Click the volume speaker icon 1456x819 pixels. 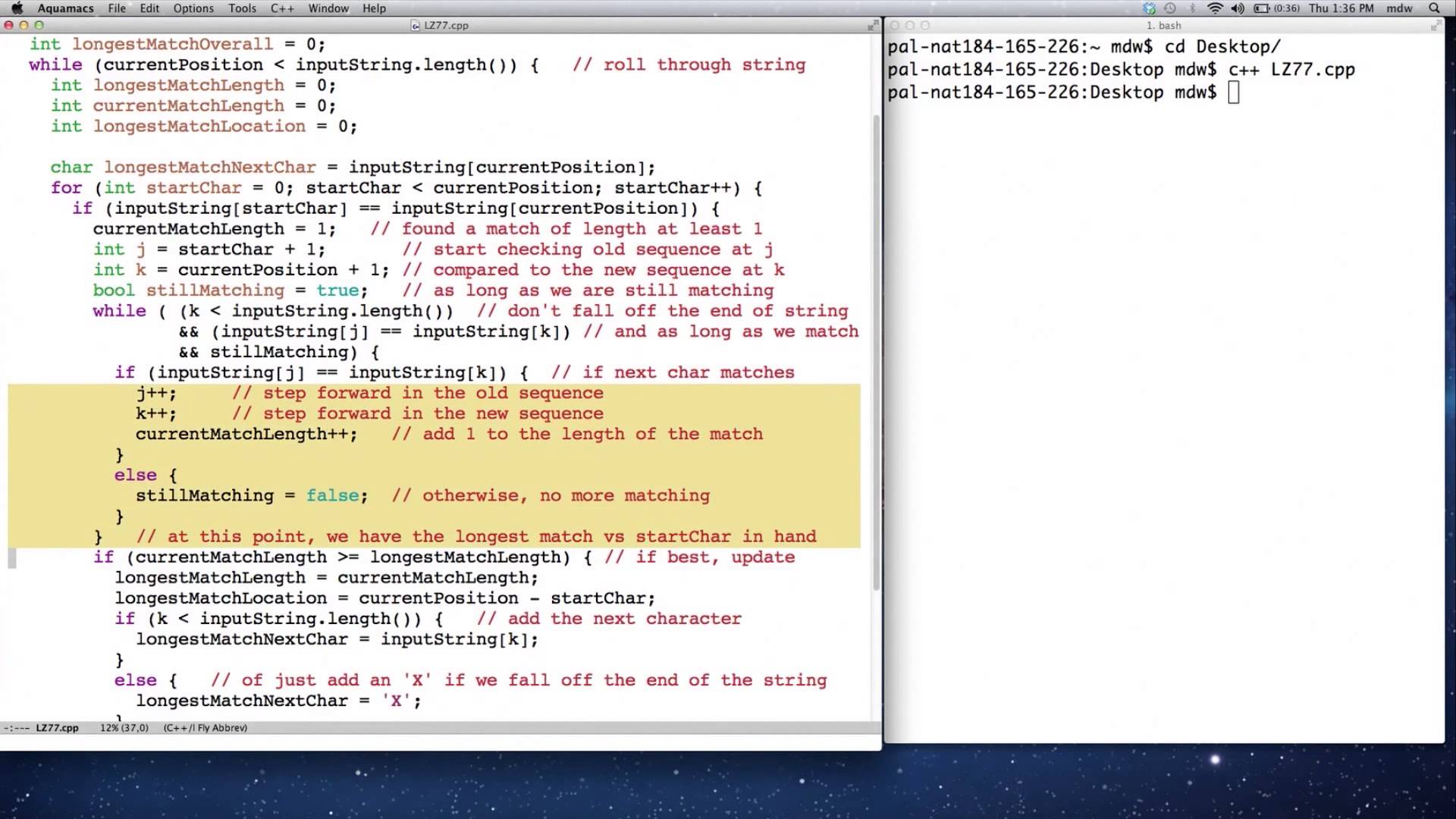[x=1238, y=8]
